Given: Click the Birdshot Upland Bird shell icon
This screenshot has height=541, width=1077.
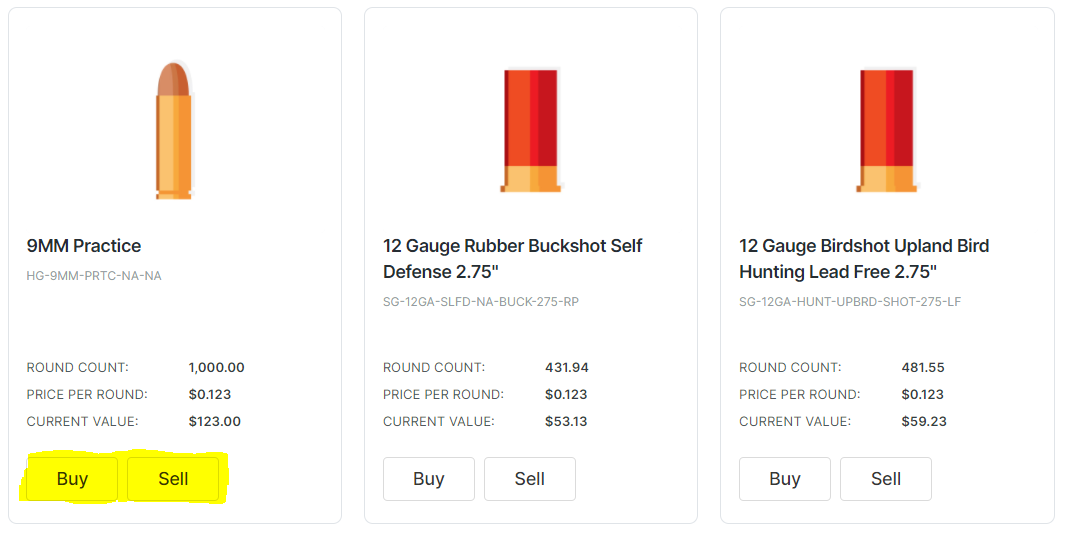Looking at the screenshot, I should pyautogui.click(x=887, y=130).
